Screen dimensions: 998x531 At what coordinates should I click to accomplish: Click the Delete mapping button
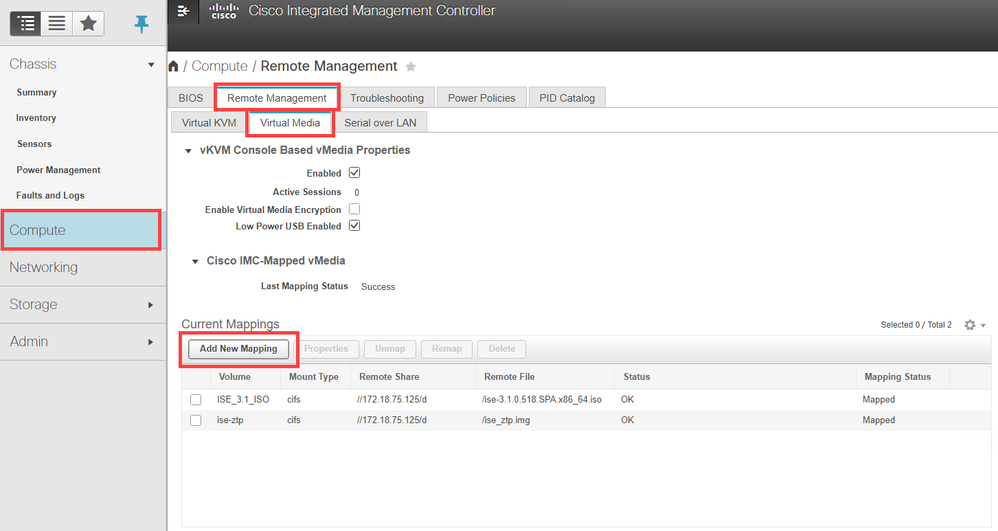point(502,349)
